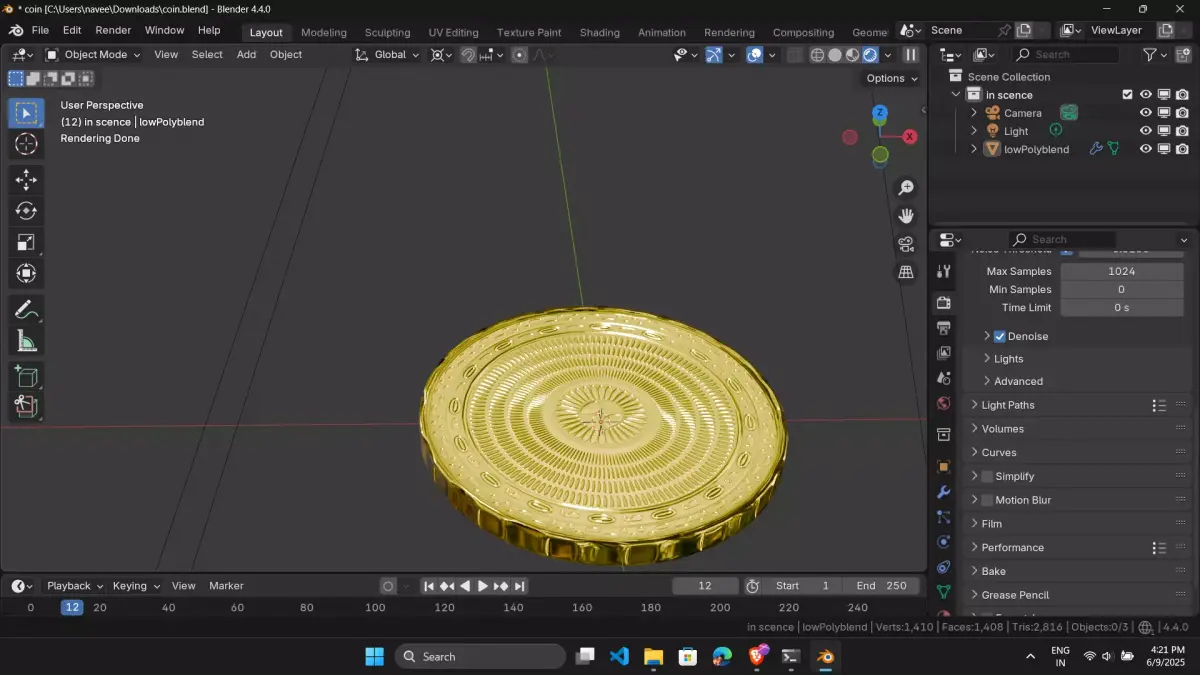1200x675 pixels.
Task: Switch to the Shading workspace tab
Action: click(x=599, y=32)
